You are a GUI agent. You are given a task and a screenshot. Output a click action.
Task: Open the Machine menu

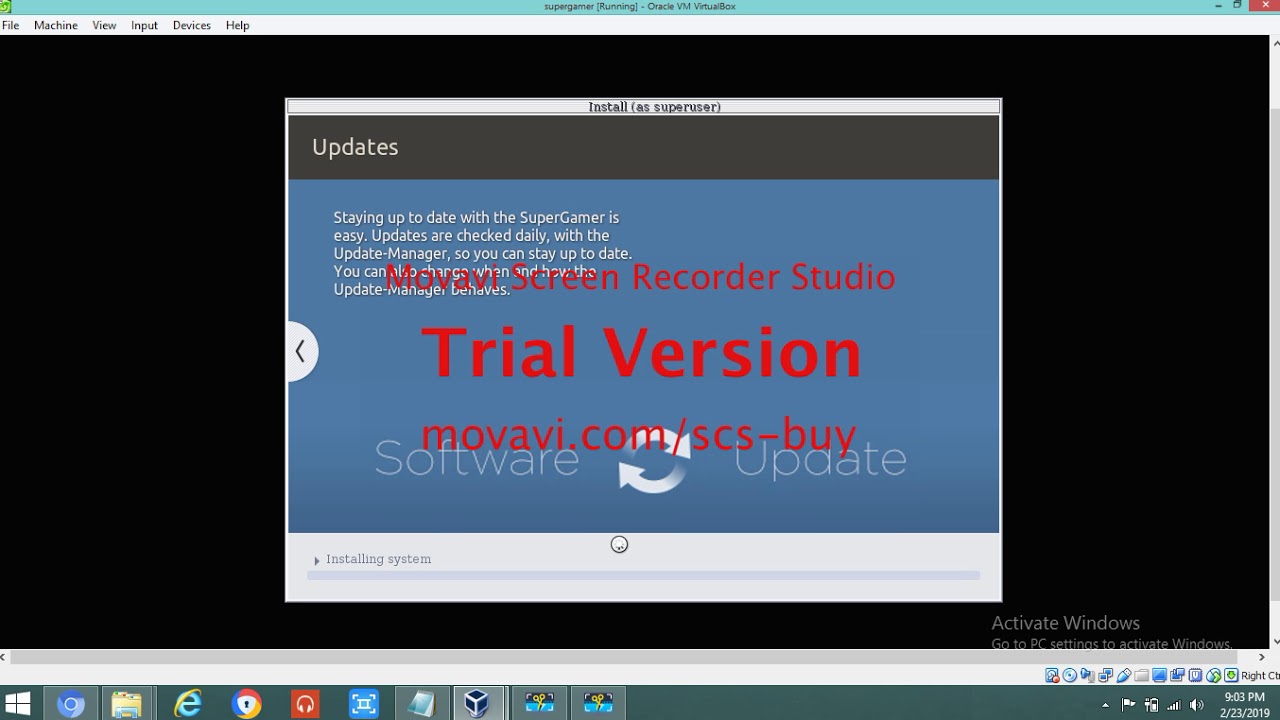click(x=55, y=25)
